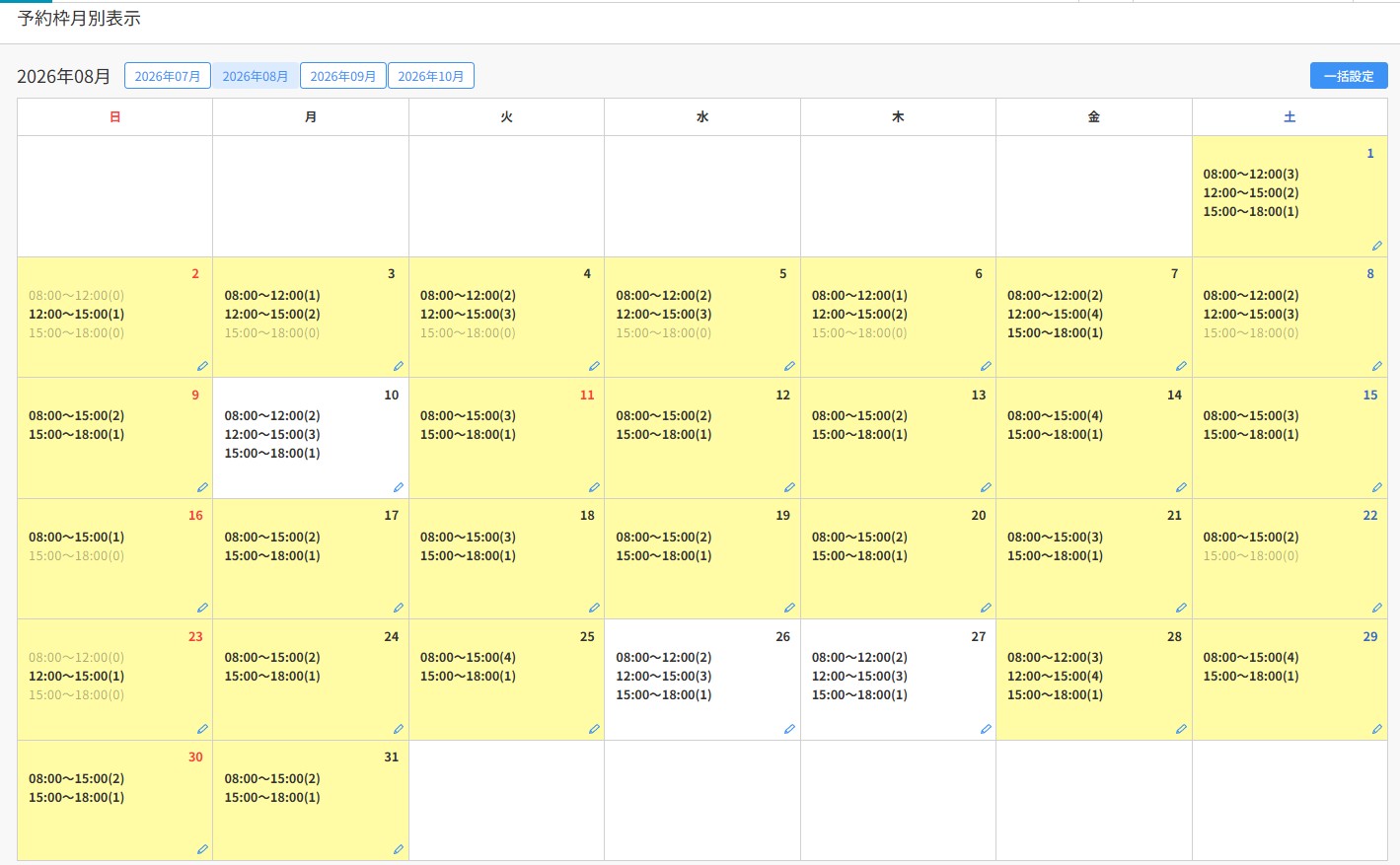The image size is (1400, 865).
Task: Select the 12:00〜15:00(4) slot on August 28
Action: [1055, 677]
